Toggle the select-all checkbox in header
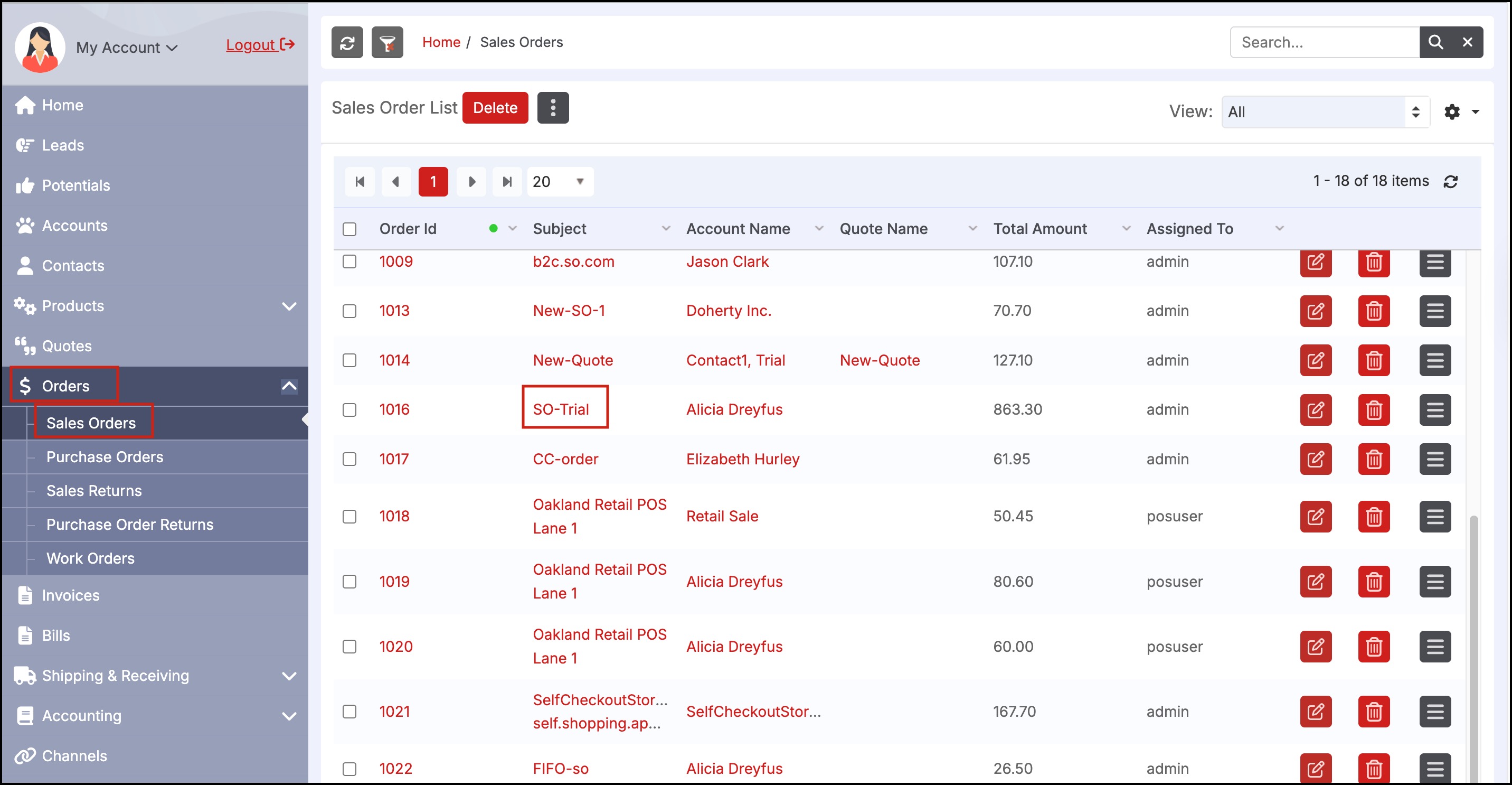 [x=349, y=229]
